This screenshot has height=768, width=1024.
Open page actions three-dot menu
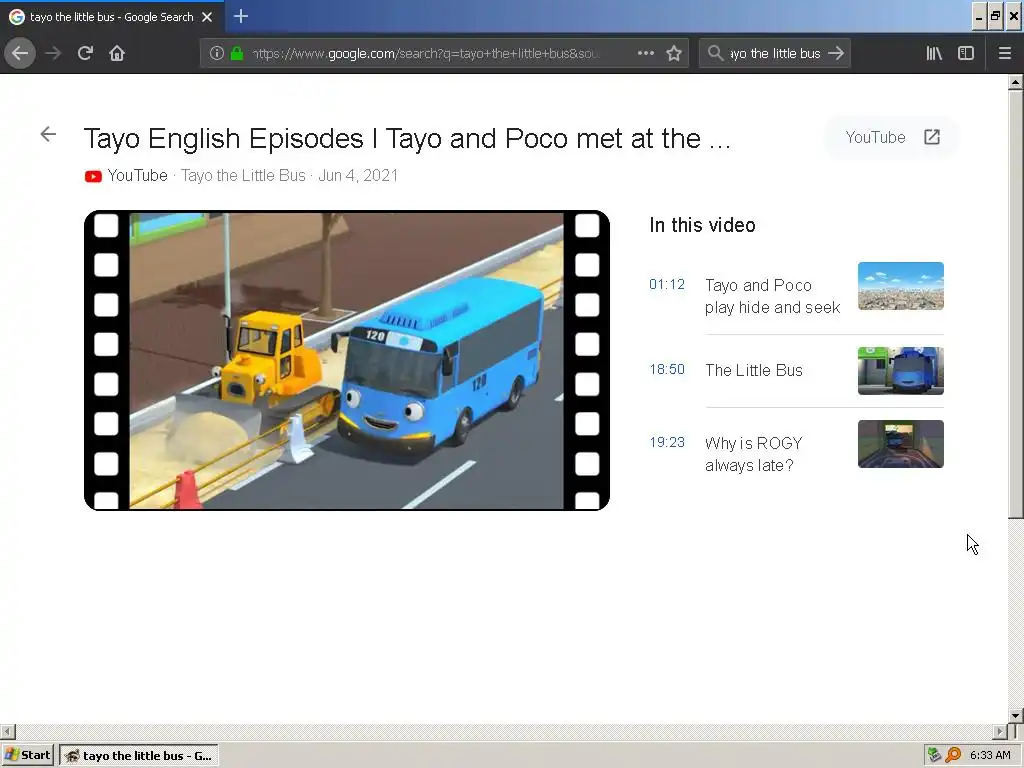click(x=645, y=54)
